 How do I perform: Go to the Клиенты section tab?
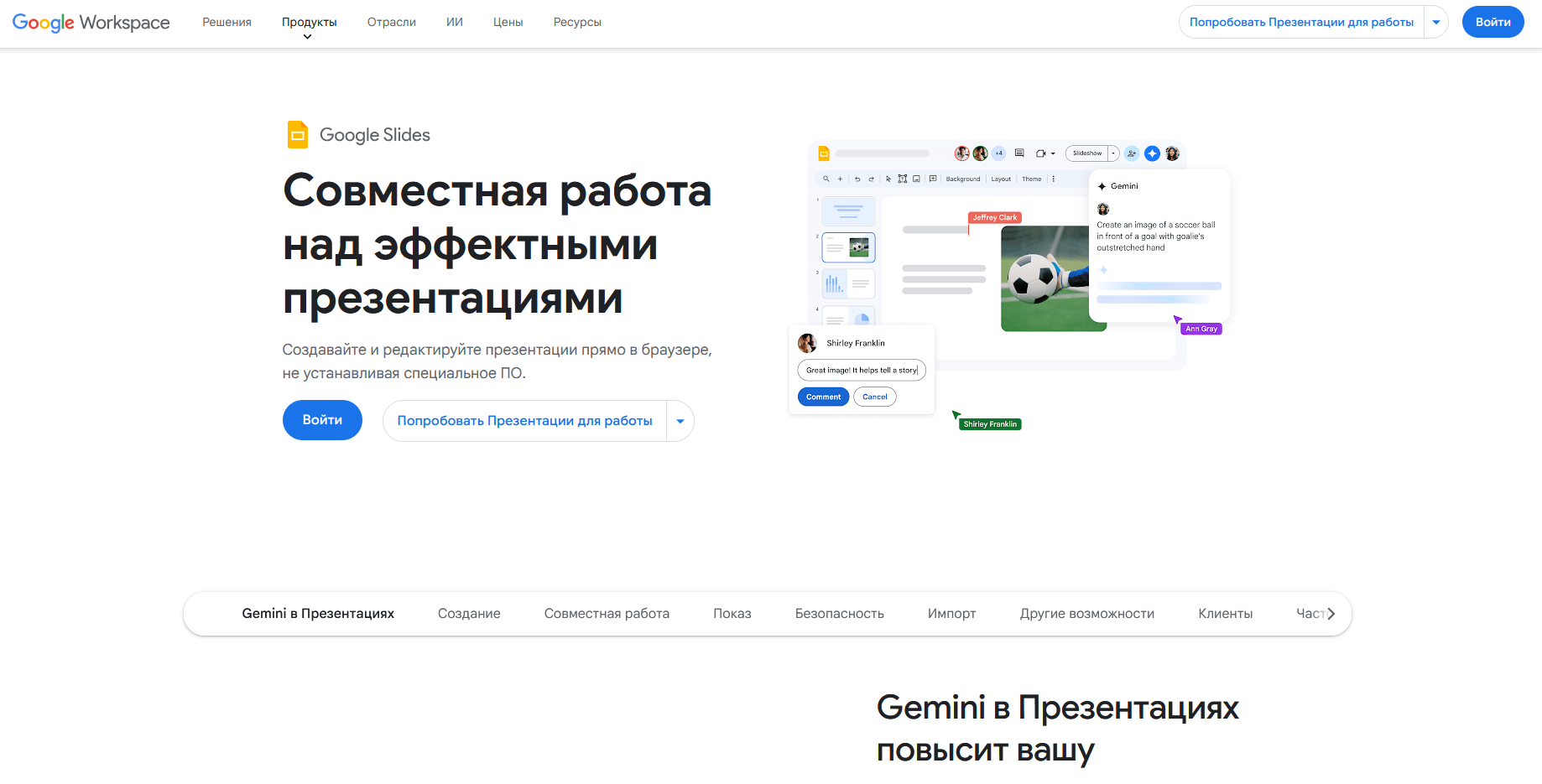(1226, 614)
